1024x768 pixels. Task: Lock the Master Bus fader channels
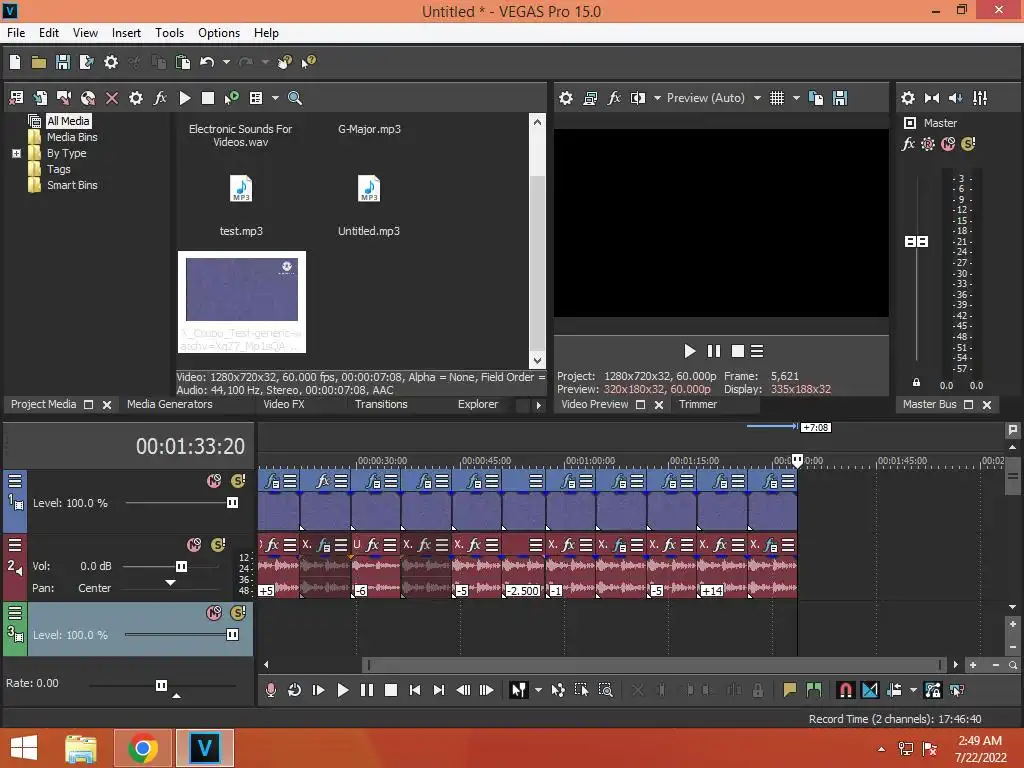pyautogui.click(x=916, y=383)
